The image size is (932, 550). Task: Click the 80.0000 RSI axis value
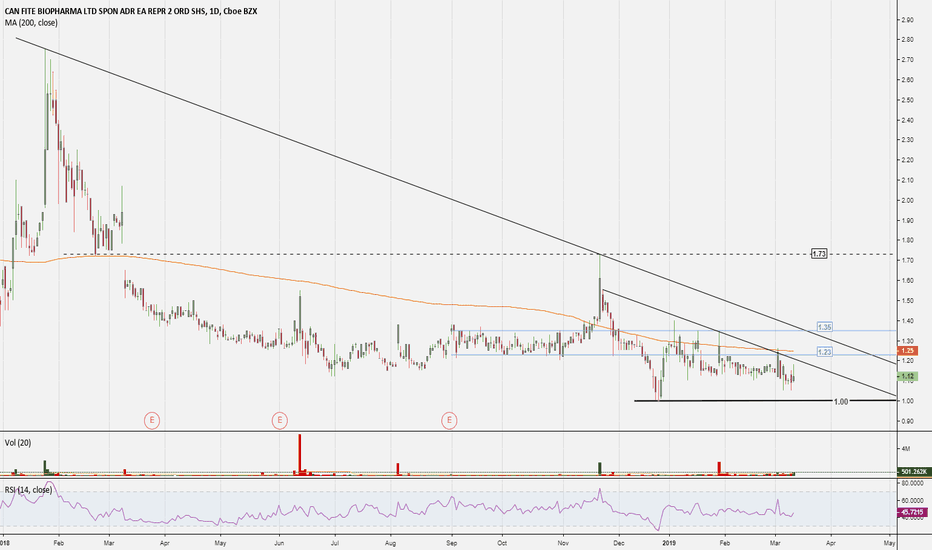coord(912,485)
